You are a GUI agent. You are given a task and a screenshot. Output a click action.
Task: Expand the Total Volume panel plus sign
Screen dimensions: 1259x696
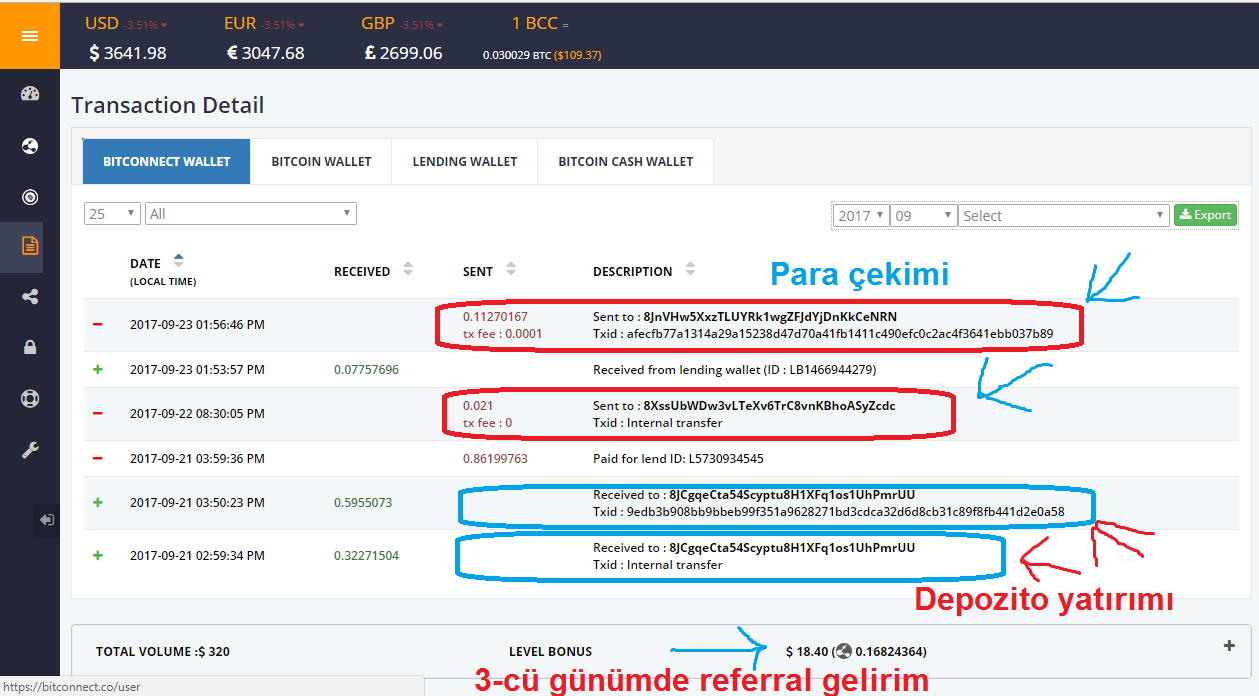[x=1229, y=646]
